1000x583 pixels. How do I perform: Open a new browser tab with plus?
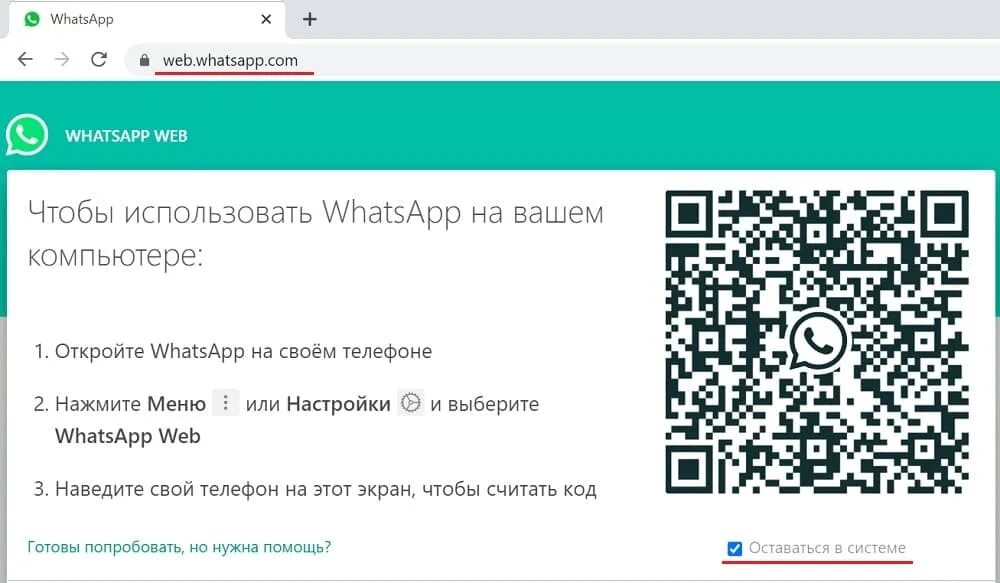[x=310, y=19]
